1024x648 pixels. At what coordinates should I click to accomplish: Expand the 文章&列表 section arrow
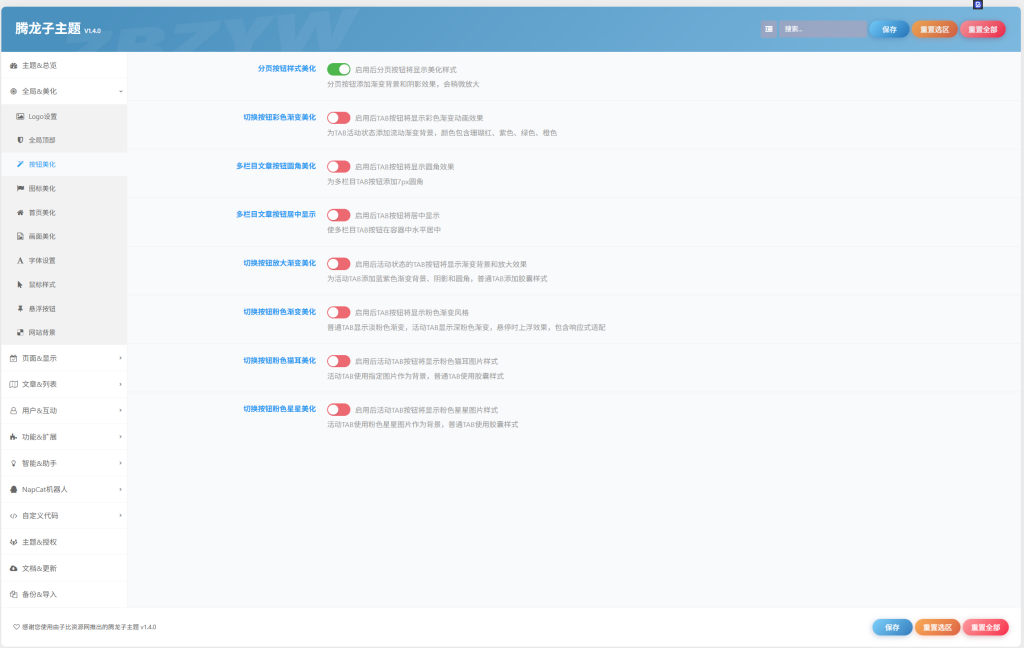tap(121, 384)
